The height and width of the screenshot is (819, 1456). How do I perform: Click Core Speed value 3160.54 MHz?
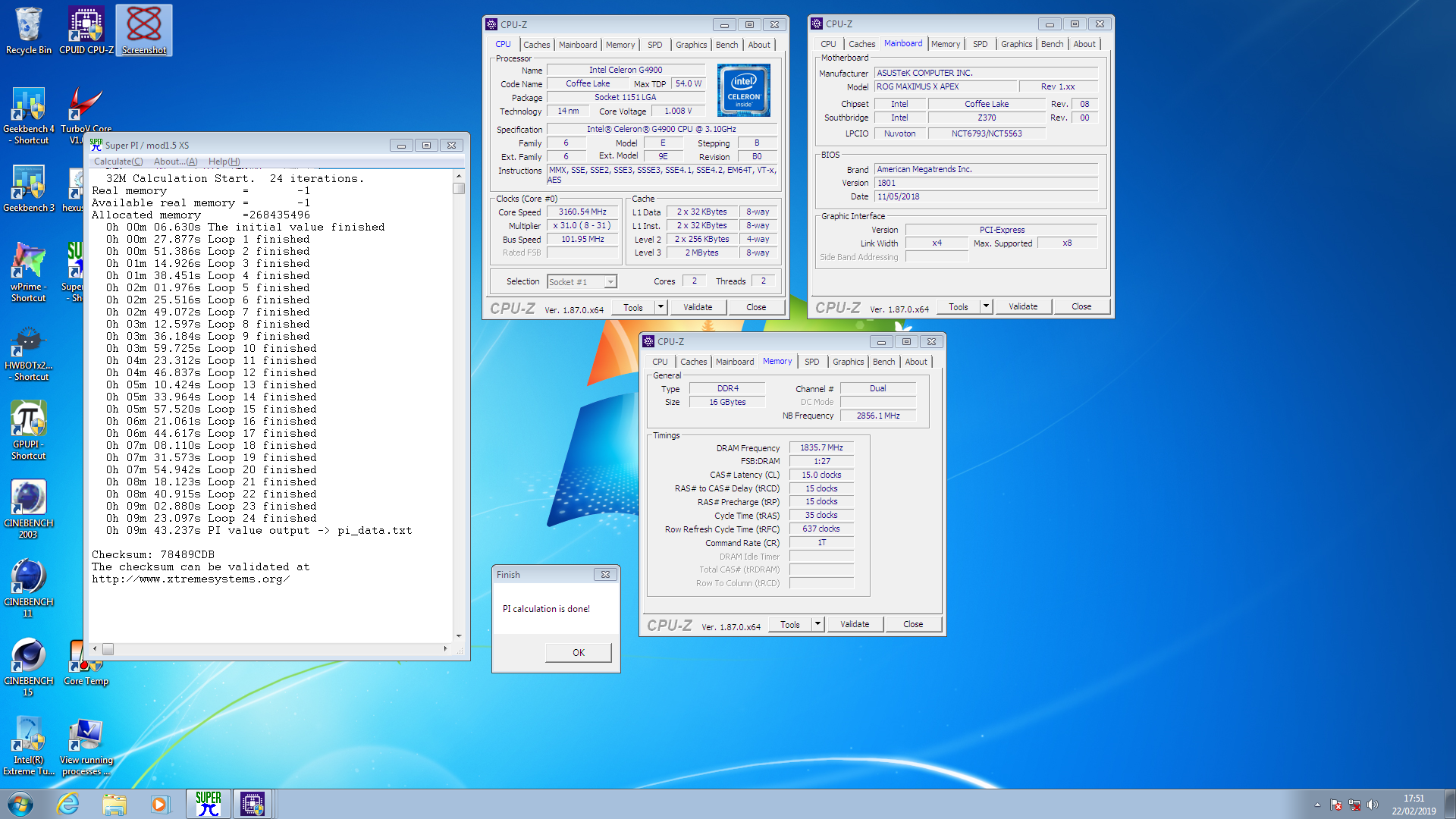[x=582, y=212]
